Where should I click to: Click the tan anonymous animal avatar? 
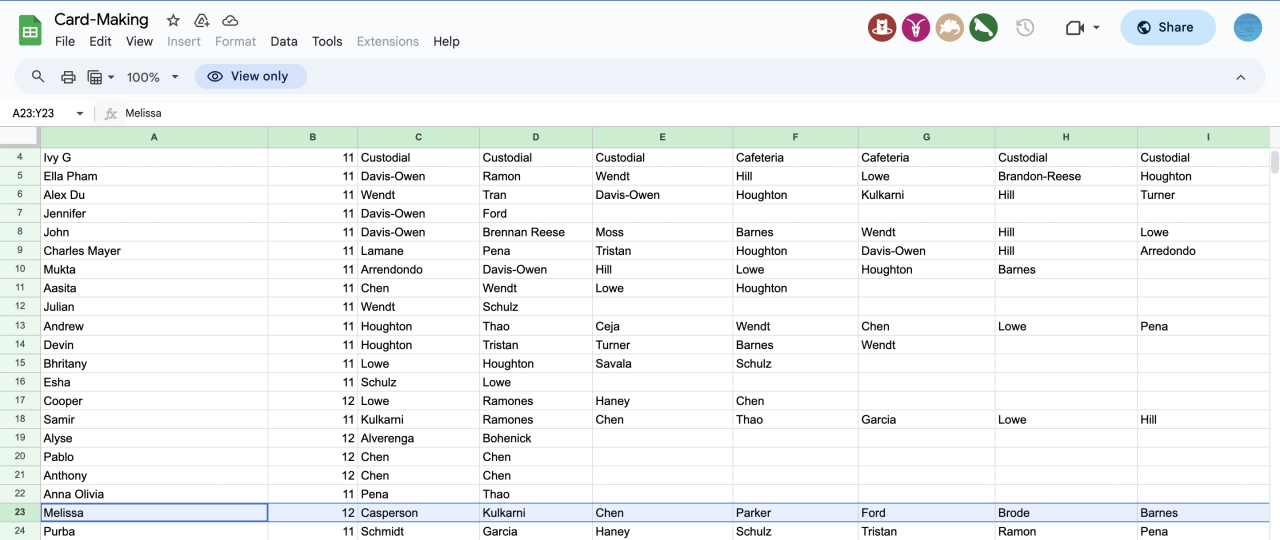coord(950,28)
